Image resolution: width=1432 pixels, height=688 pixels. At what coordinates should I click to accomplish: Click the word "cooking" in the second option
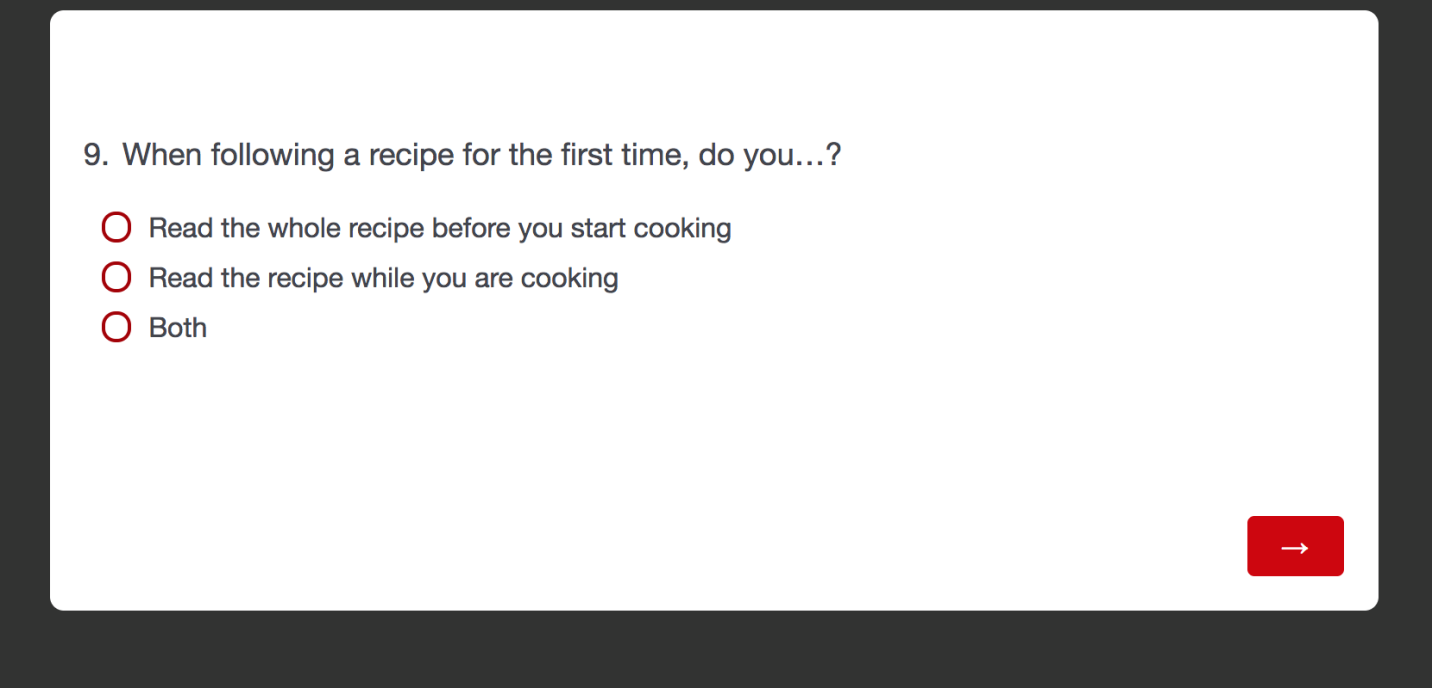[569, 277]
